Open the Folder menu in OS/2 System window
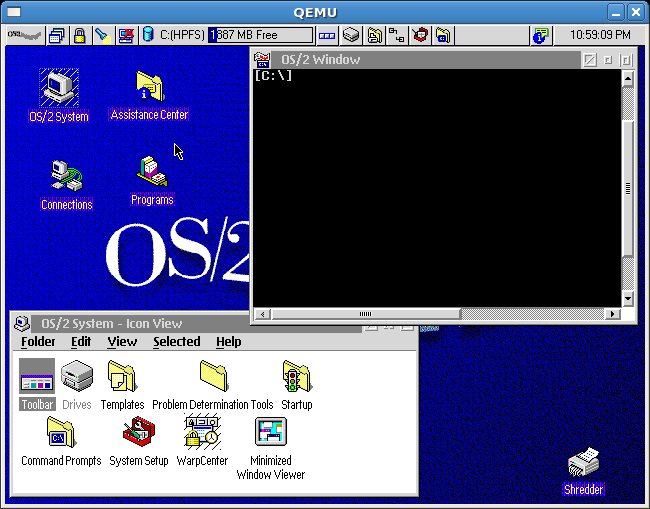 point(38,342)
